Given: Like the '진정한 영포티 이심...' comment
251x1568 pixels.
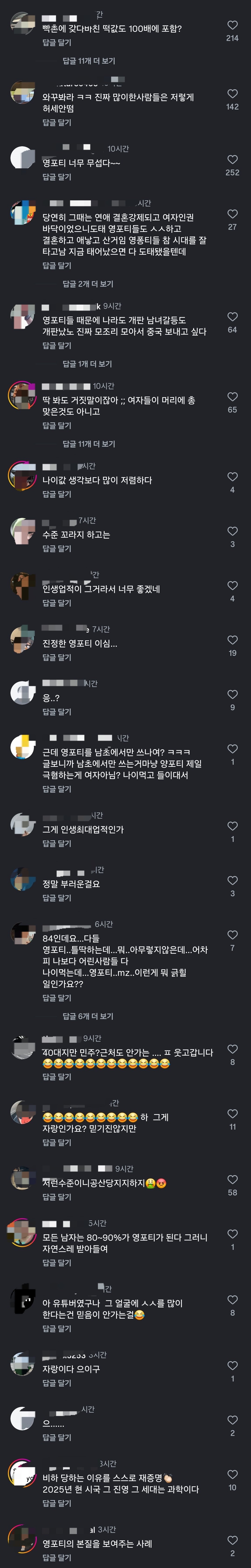Looking at the screenshot, I should 232,640.
